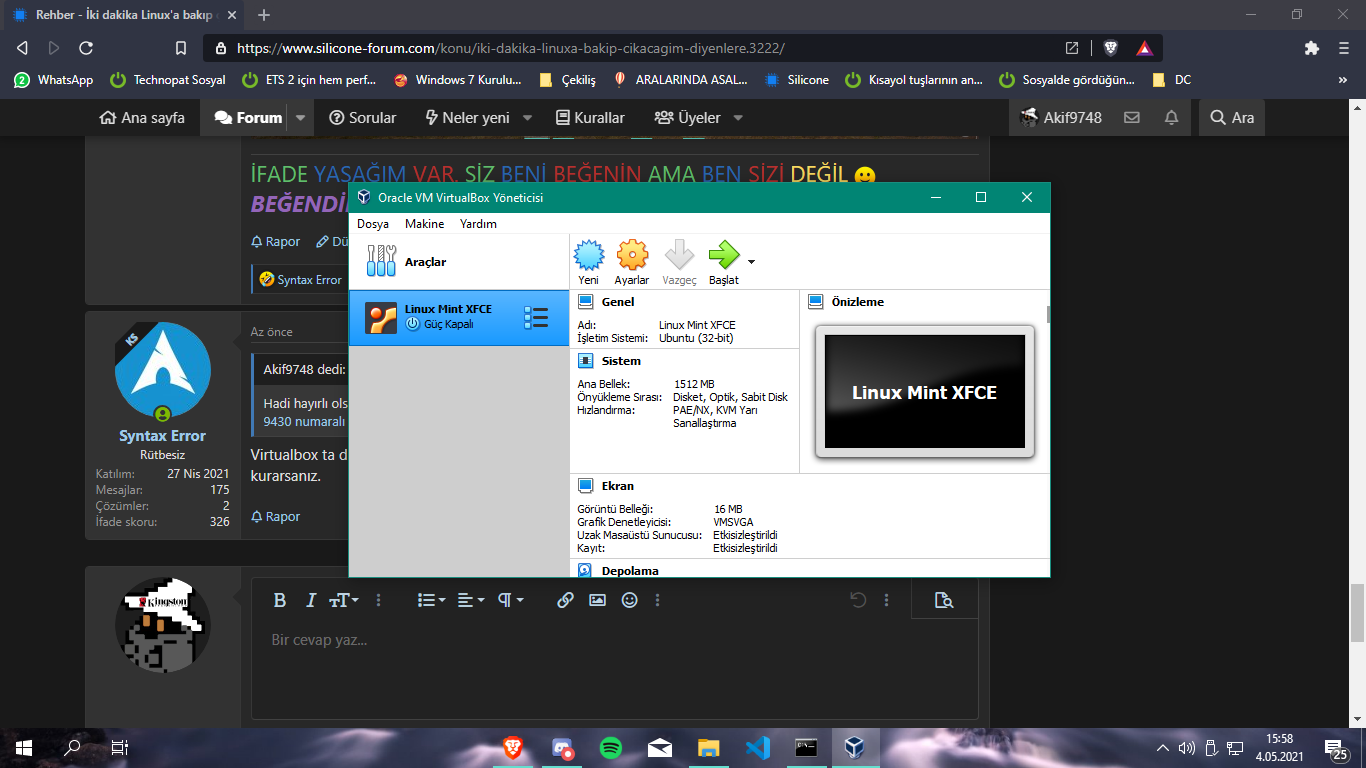This screenshot has width=1366, height=768.
Task: Expand the Forum tab dropdown arrow
Action: tap(301, 118)
